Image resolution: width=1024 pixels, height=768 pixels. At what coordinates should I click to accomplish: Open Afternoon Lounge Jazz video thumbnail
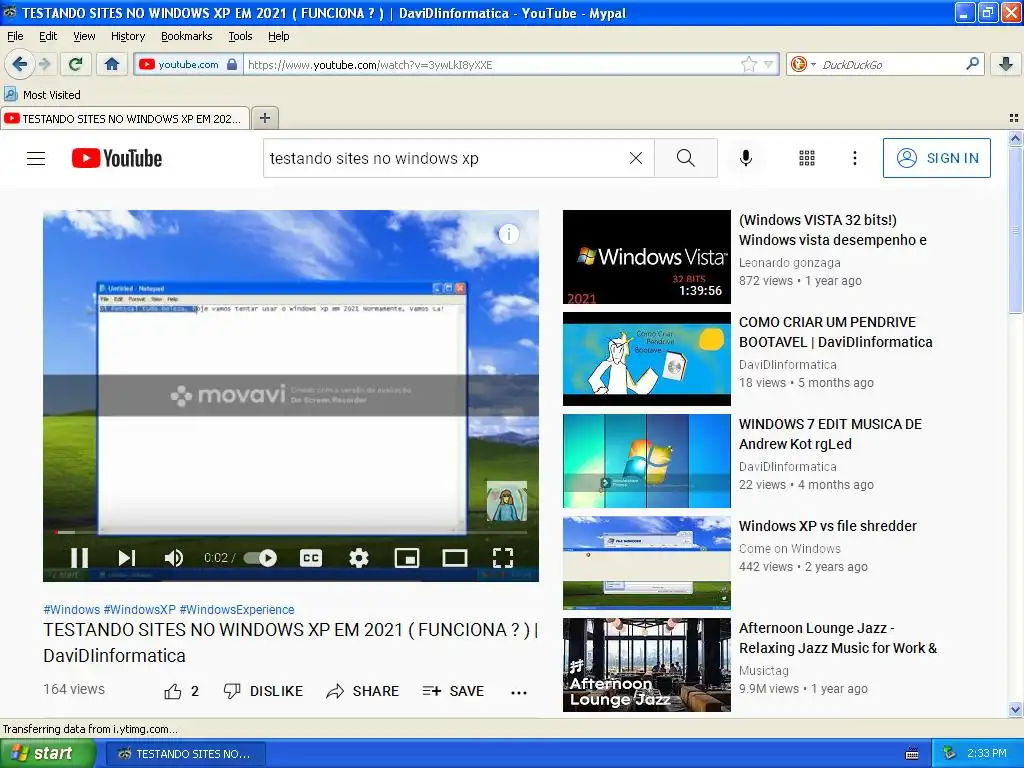(647, 665)
